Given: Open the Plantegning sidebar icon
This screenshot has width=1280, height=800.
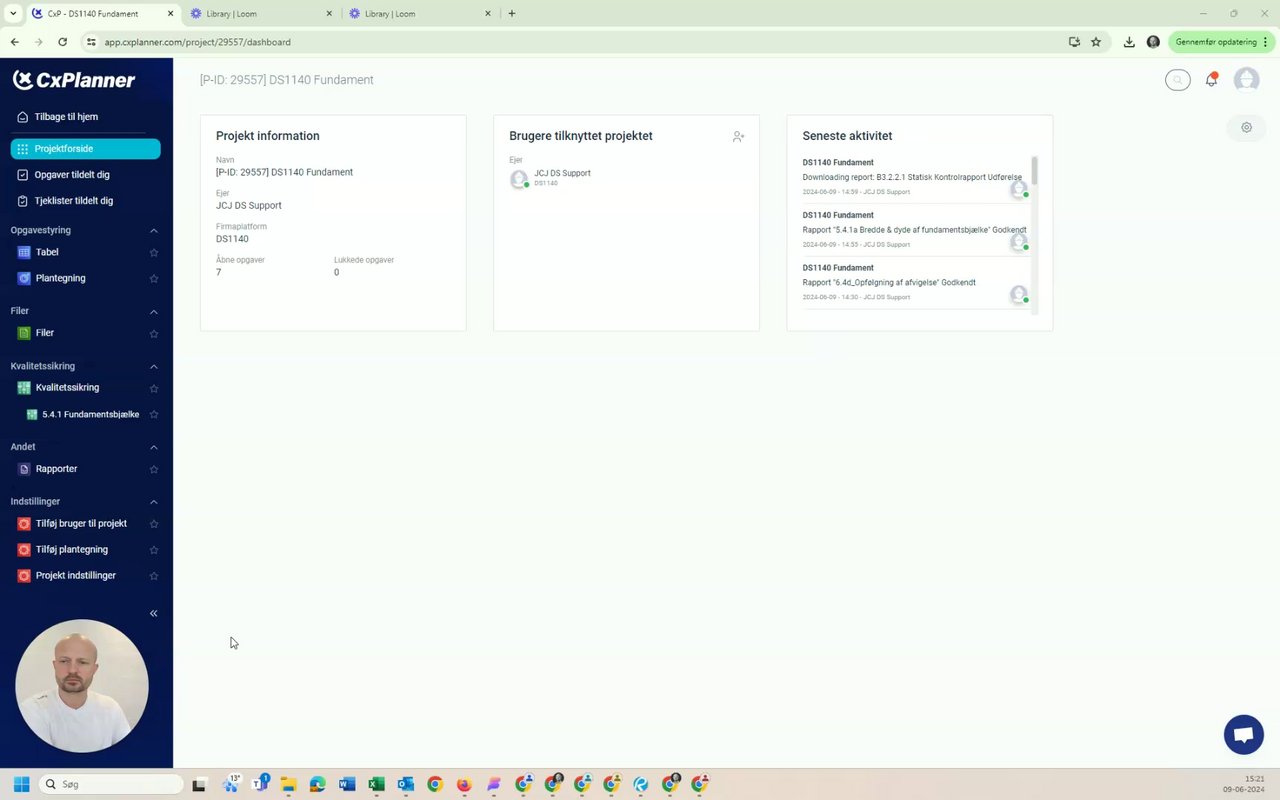Looking at the screenshot, I should tap(24, 278).
